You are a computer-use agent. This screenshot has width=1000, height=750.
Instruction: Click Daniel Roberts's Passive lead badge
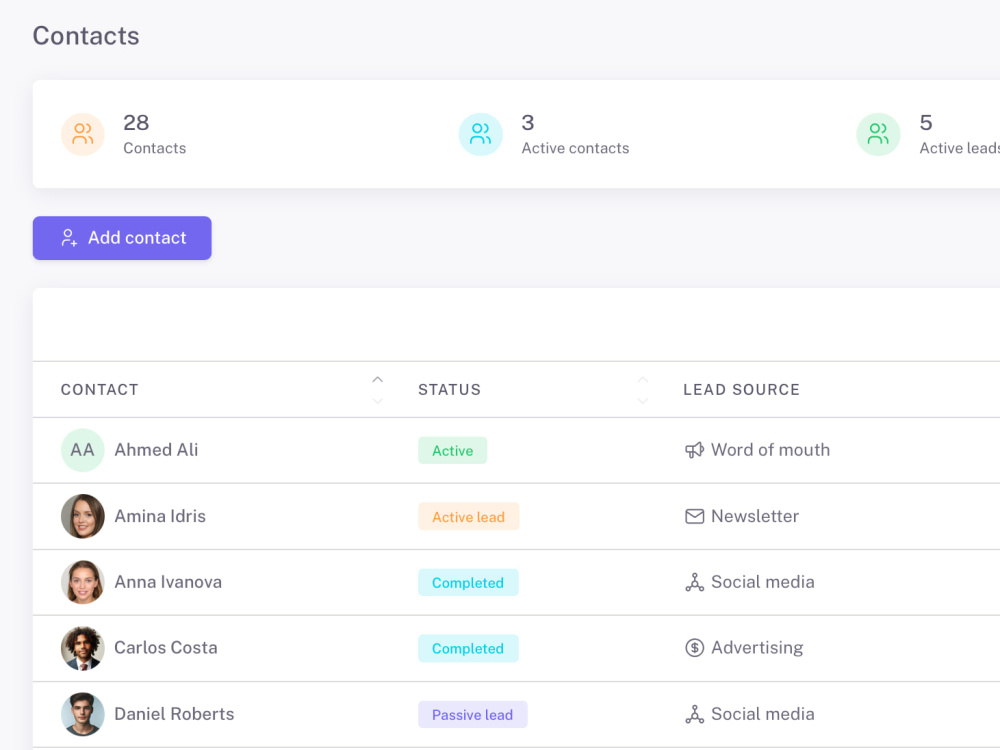(473, 714)
